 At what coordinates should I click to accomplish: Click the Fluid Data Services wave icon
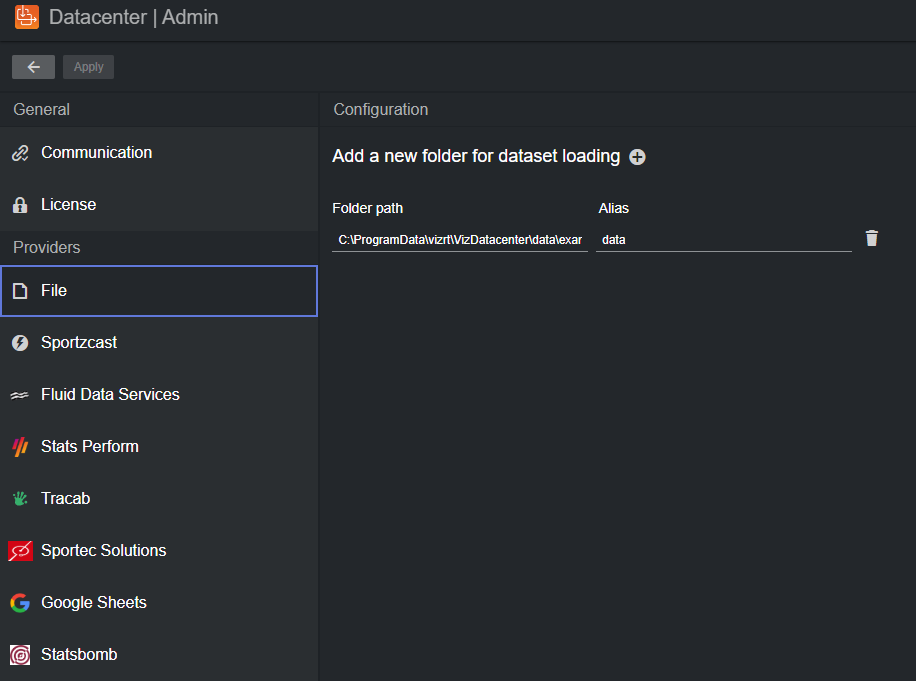(20, 395)
